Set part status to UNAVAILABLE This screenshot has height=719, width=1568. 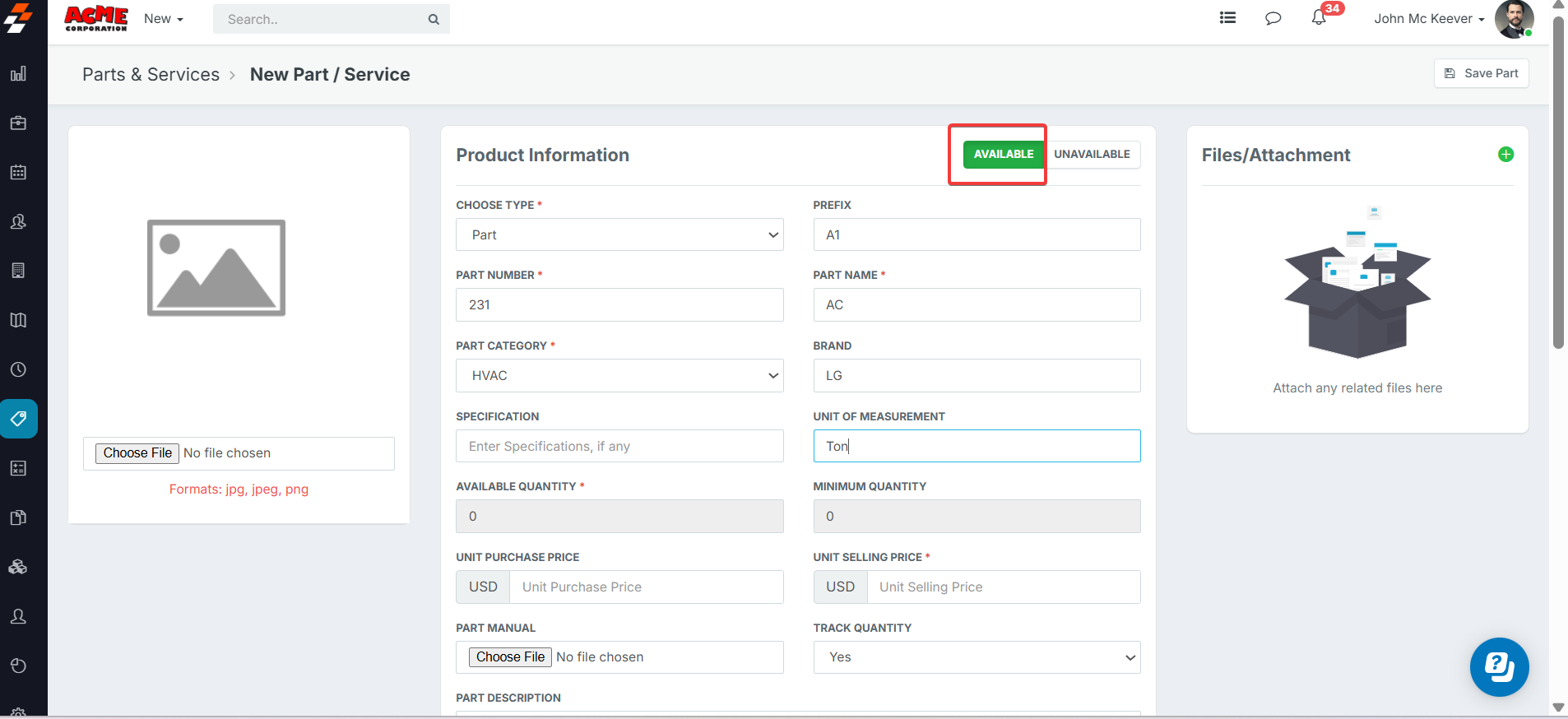(1092, 155)
